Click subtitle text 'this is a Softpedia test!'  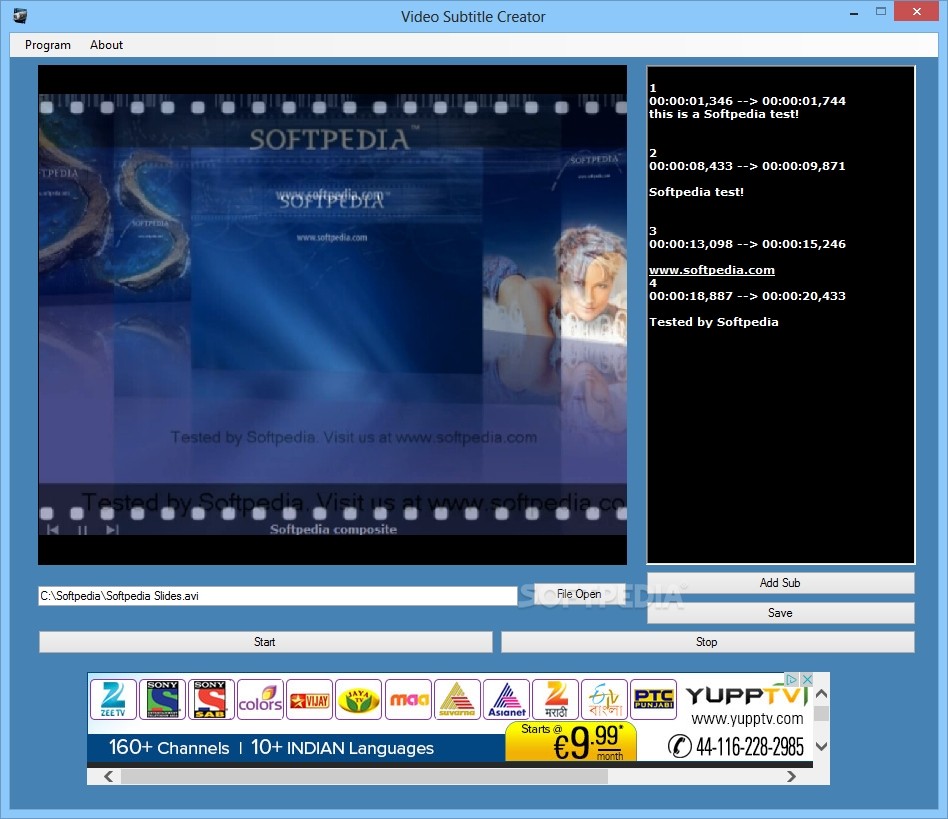click(x=724, y=114)
